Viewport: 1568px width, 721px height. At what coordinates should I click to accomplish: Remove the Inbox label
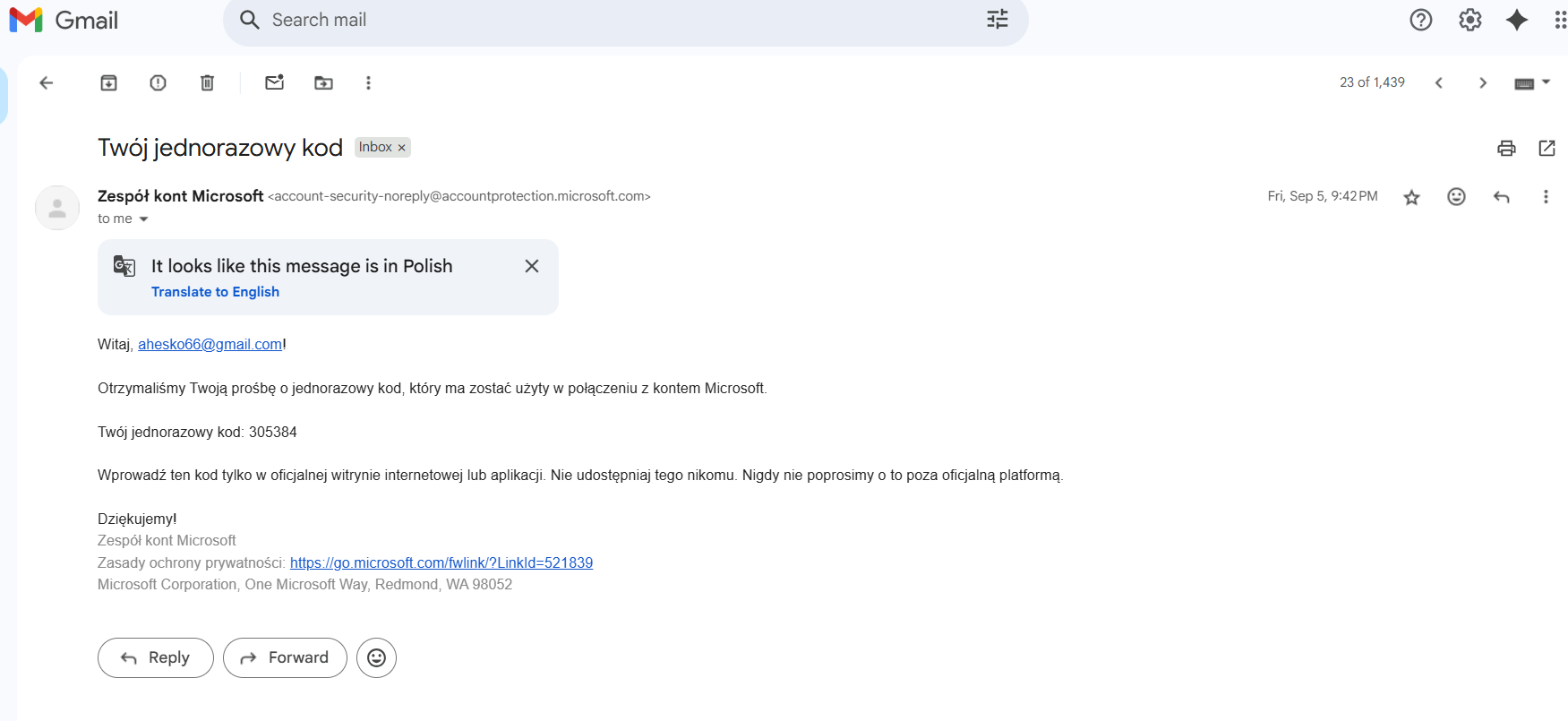coord(401,148)
